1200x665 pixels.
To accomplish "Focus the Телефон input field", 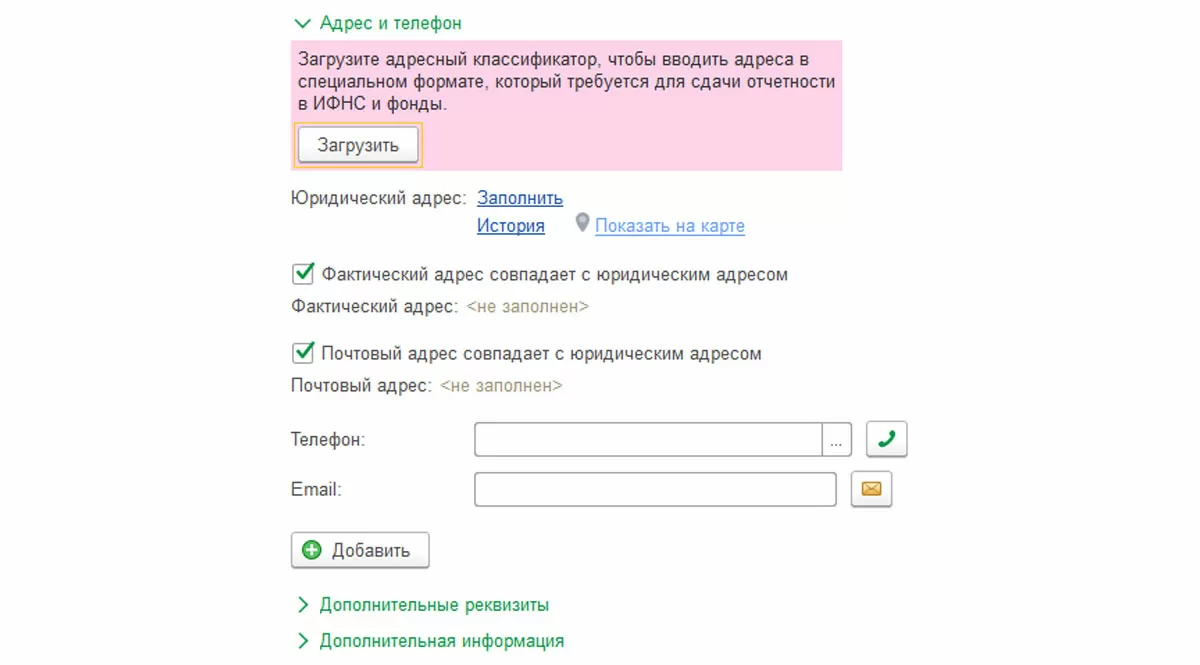I will (x=647, y=439).
